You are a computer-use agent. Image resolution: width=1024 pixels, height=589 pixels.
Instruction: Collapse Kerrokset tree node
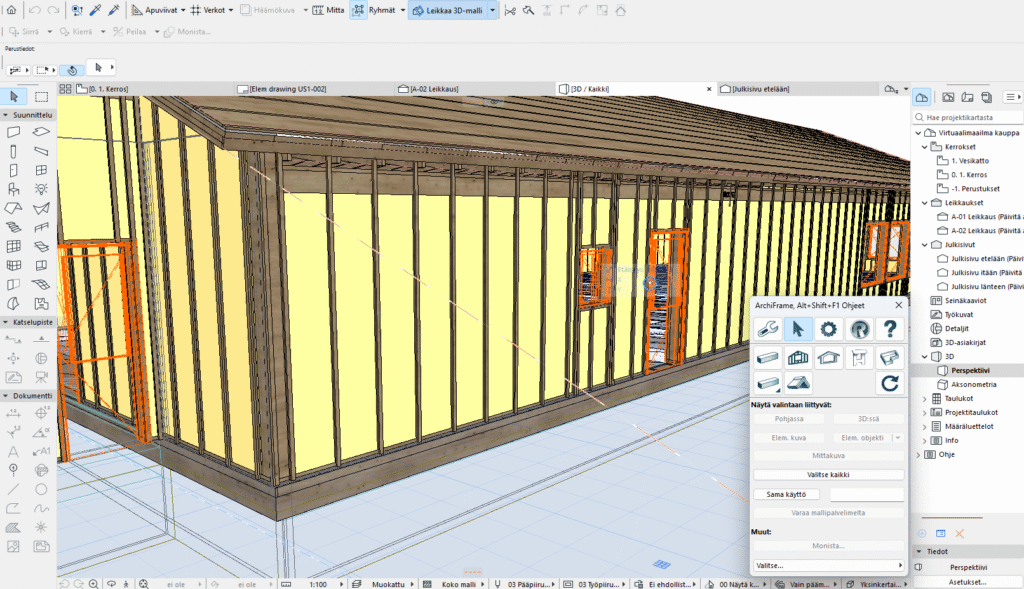(x=925, y=147)
